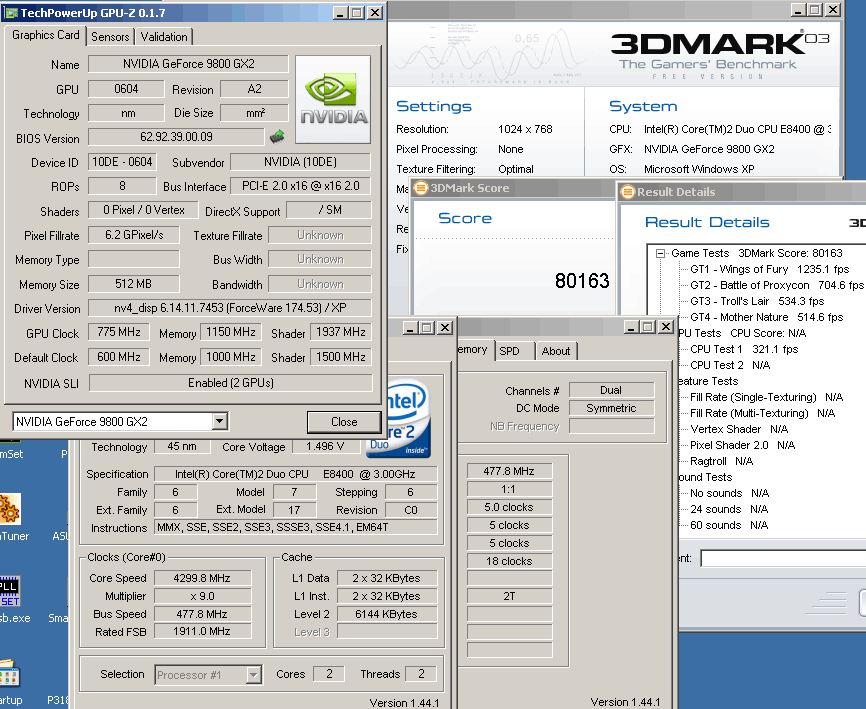866x709 pixels.
Task: Click the BIOS Version field 62.92.39.00.09
Action: pyautogui.click(x=176, y=137)
